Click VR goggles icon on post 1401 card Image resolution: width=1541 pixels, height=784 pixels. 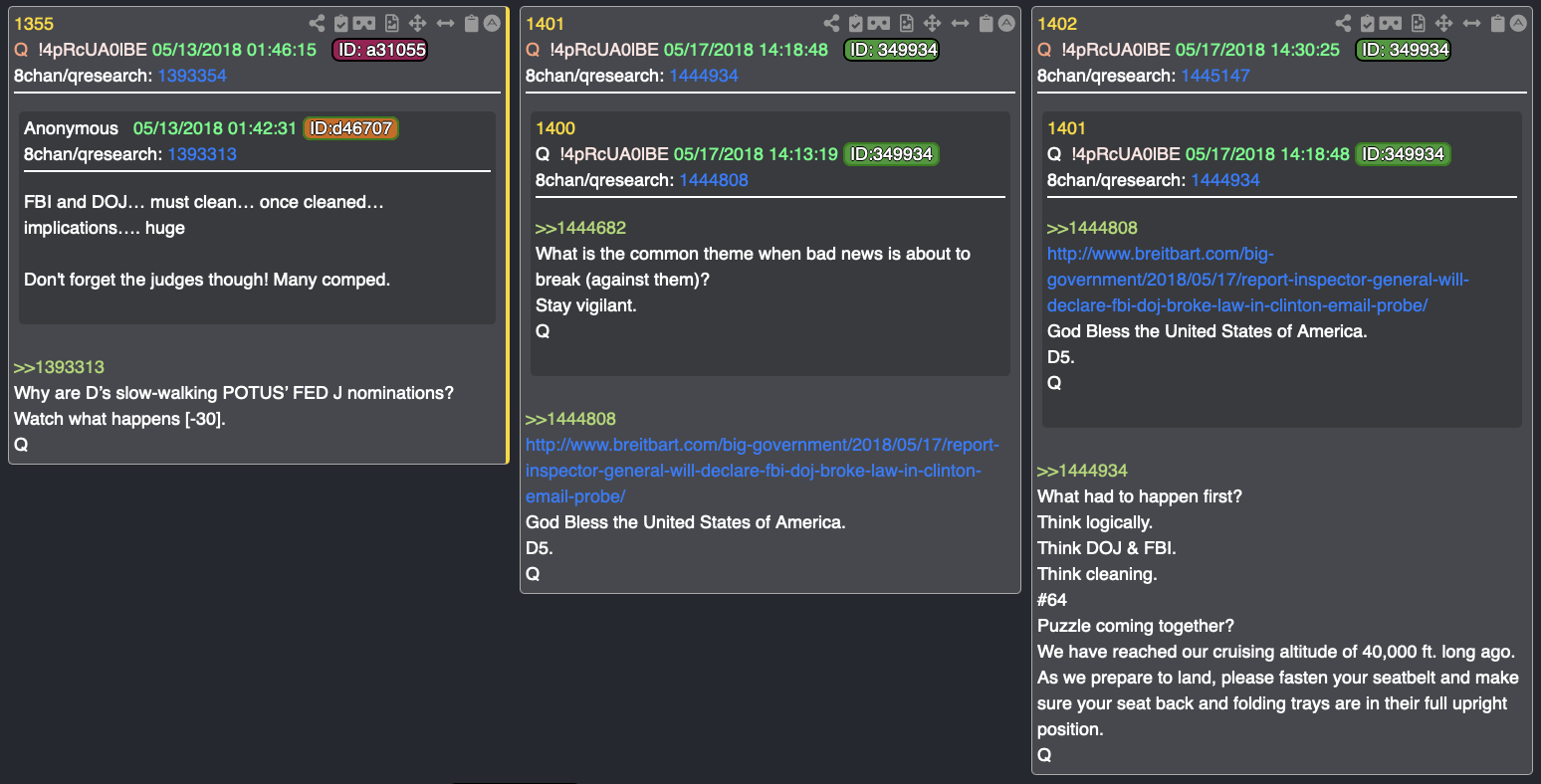(x=879, y=23)
